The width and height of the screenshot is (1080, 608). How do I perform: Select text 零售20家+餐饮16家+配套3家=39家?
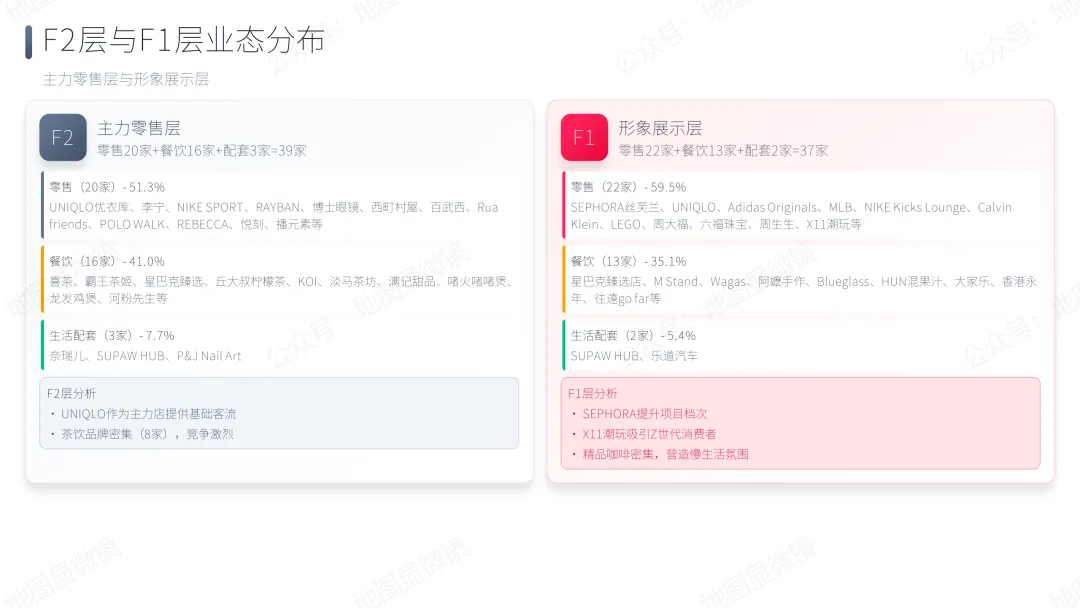pos(202,150)
